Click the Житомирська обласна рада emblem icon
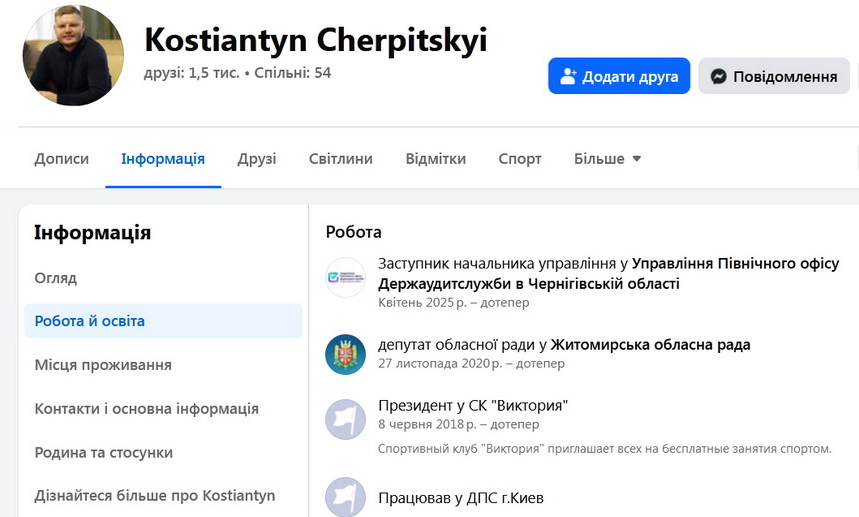 pos(346,354)
